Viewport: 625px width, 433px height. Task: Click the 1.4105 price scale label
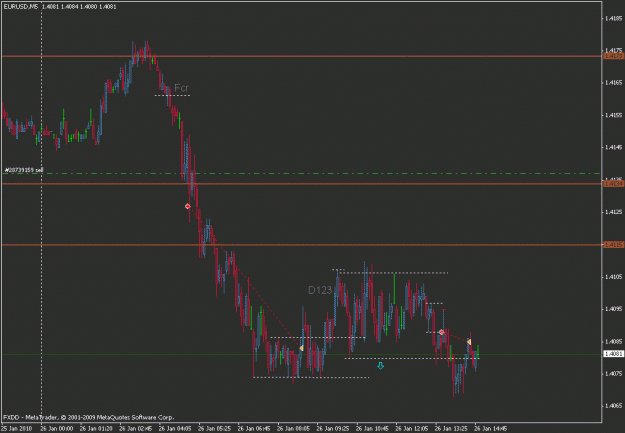click(x=614, y=276)
